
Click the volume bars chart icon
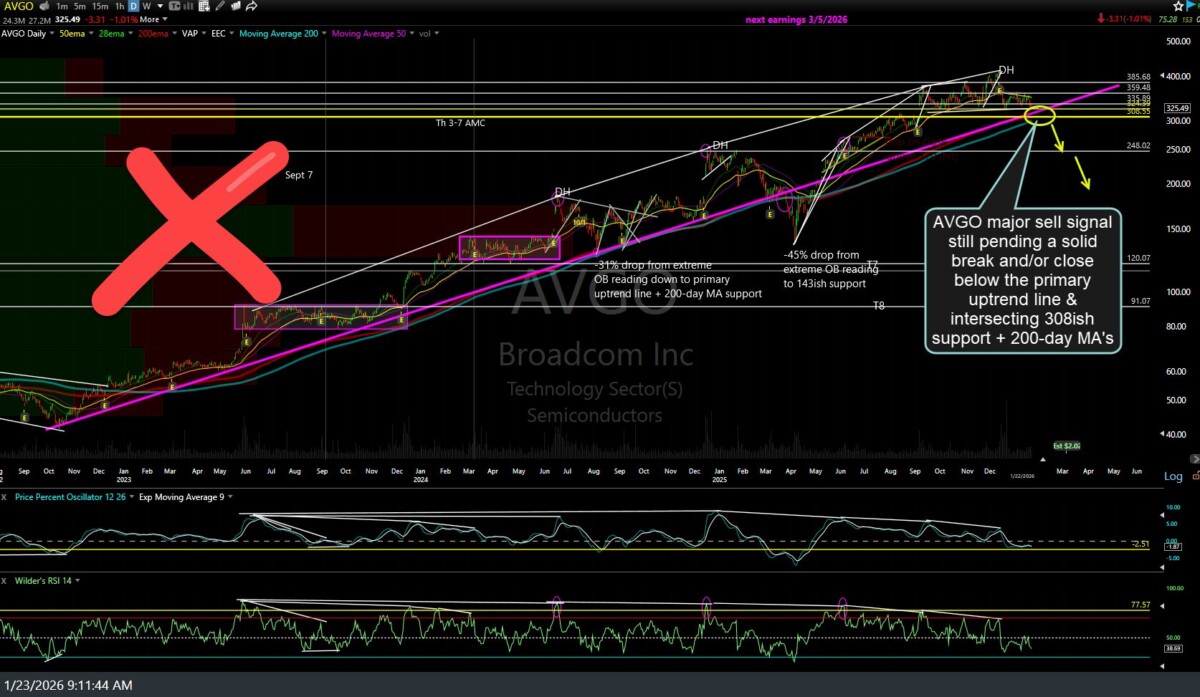point(187,5)
